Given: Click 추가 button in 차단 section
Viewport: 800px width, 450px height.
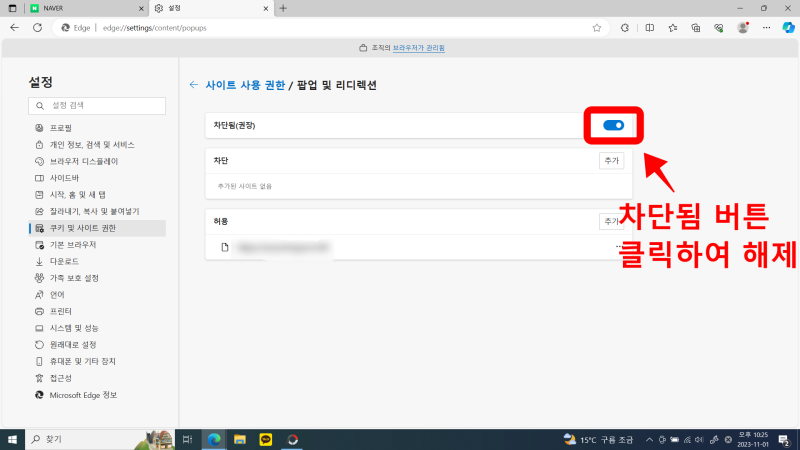Looking at the screenshot, I should tap(611, 161).
